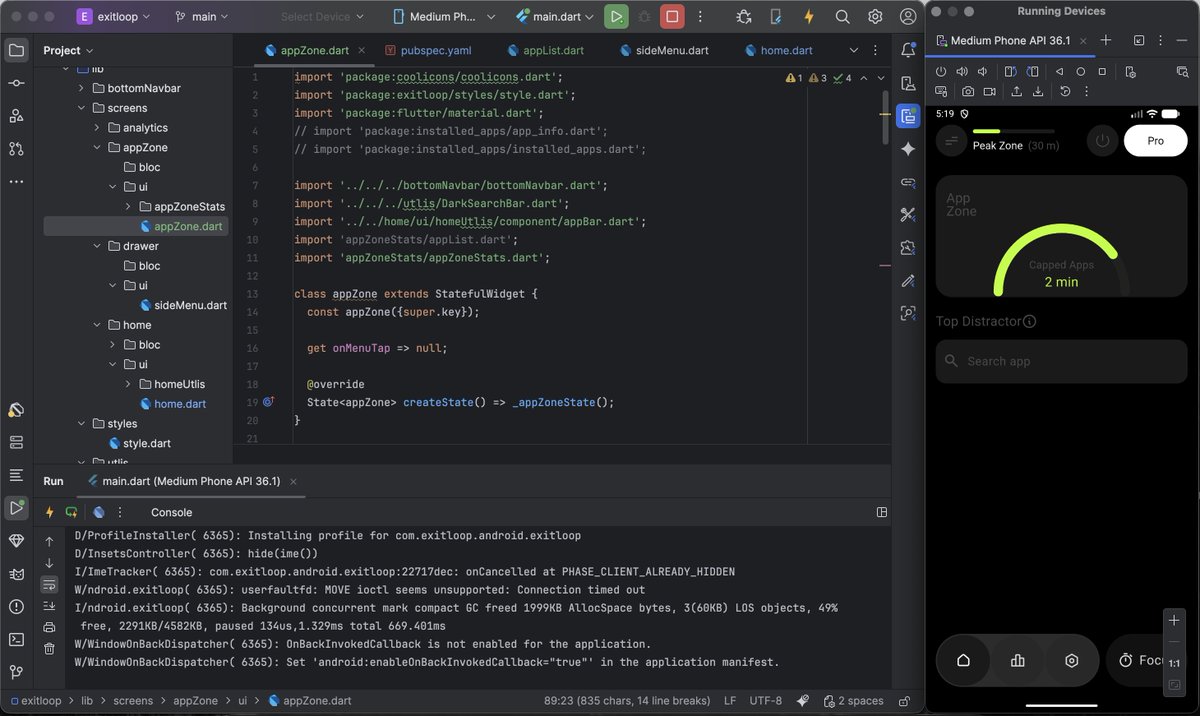
Task: Toggle Project tool window folder icon
Action: [16, 50]
